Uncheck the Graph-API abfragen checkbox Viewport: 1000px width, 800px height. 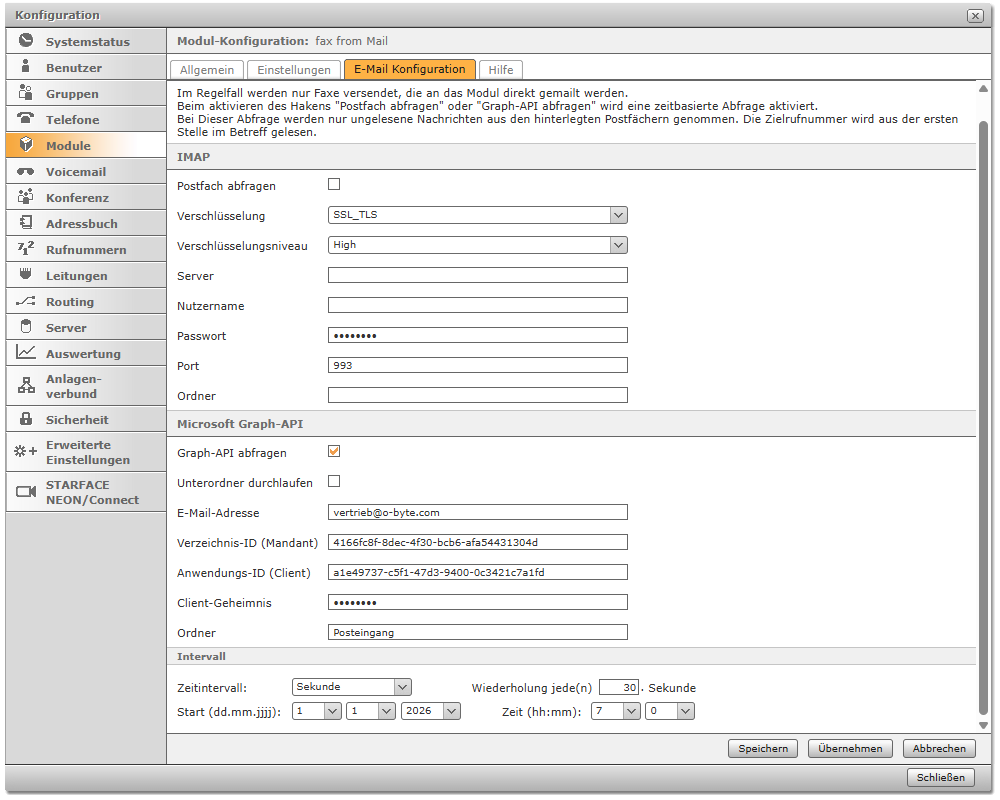click(334, 452)
